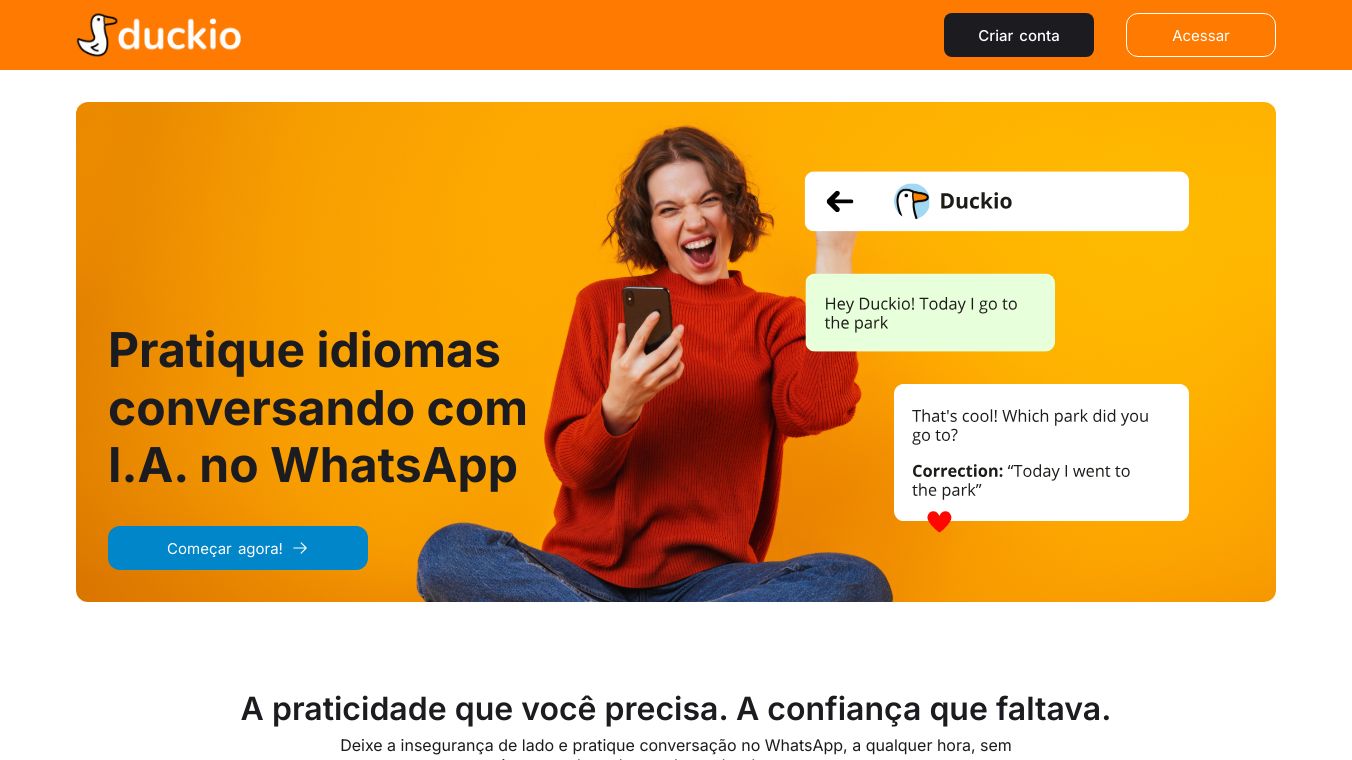Click the white Duckio chat header bar
This screenshot has width=1352, height=760.
click(x=997, y=201)
